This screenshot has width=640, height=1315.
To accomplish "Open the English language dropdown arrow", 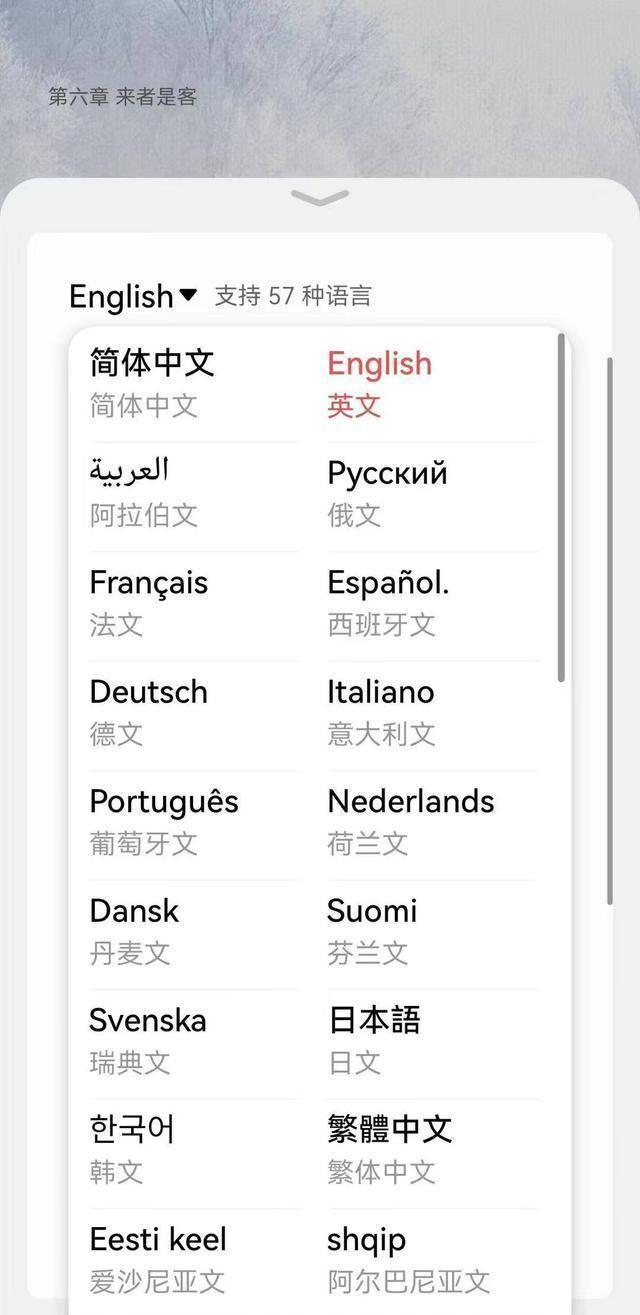I will (188, 295).
